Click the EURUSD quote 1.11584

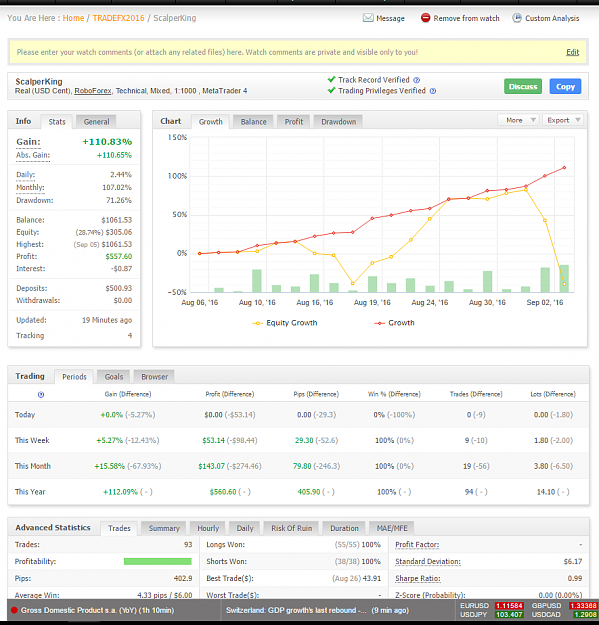pyautogui.click(x=509, y=606)
